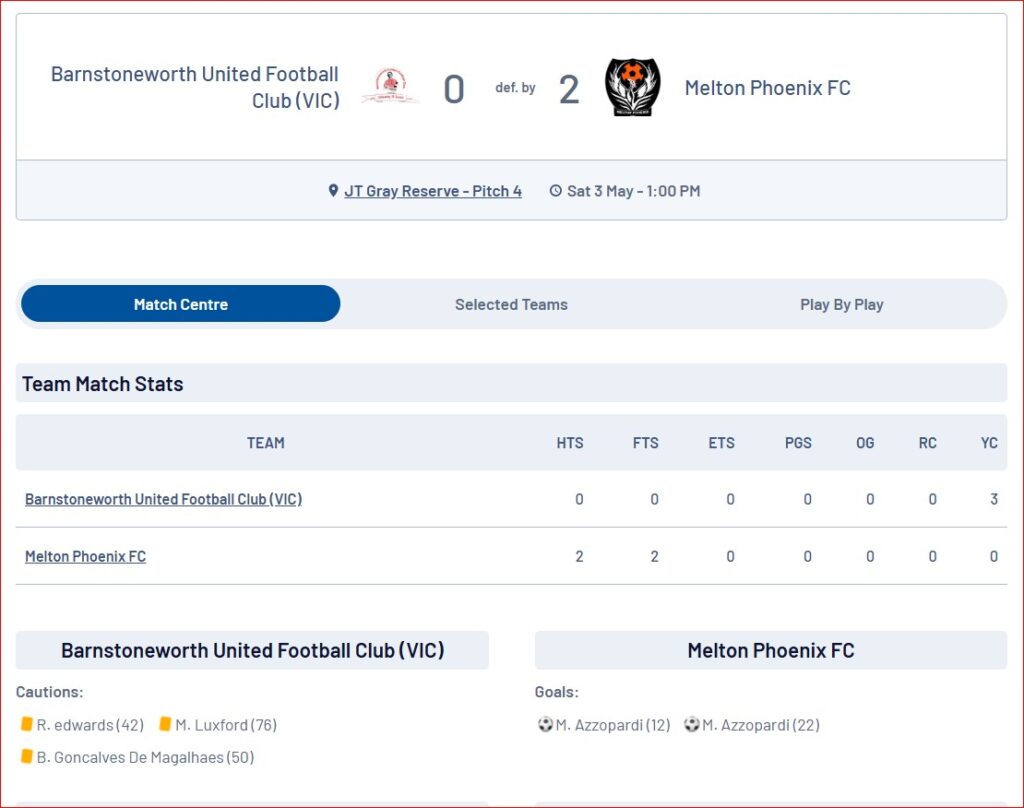Click the Barnstoneworth United club logo
Viewport: 1024px width, 808px height.
click(x=390, y=86)
